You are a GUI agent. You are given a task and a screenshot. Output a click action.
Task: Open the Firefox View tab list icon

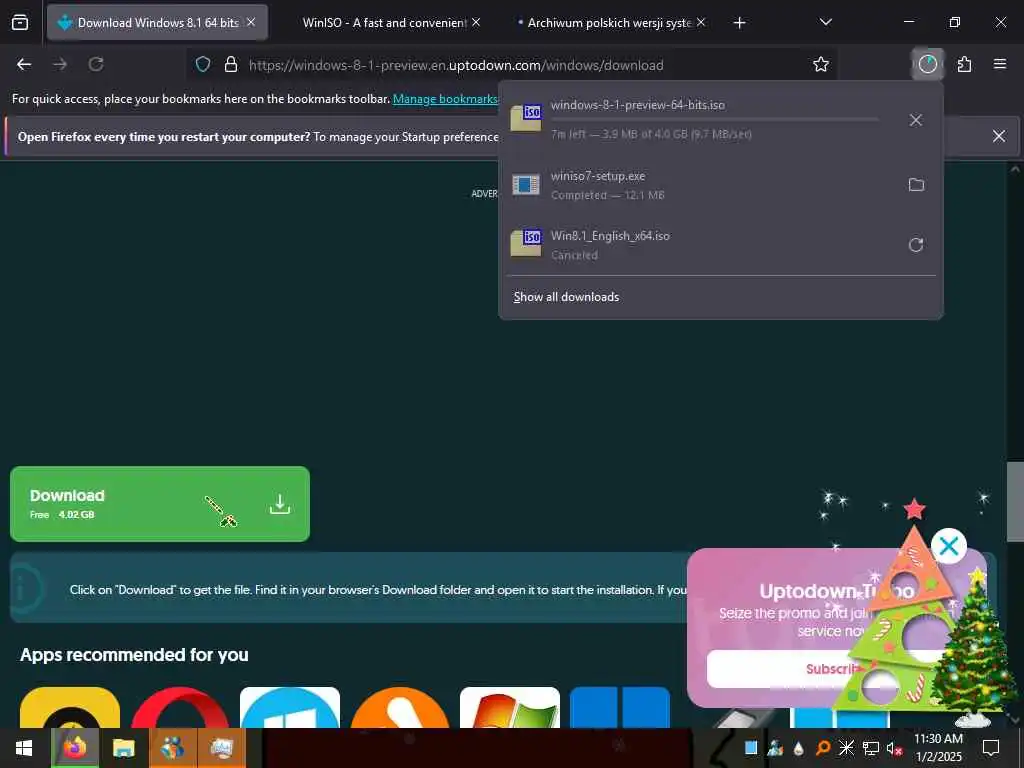(20, 23)
